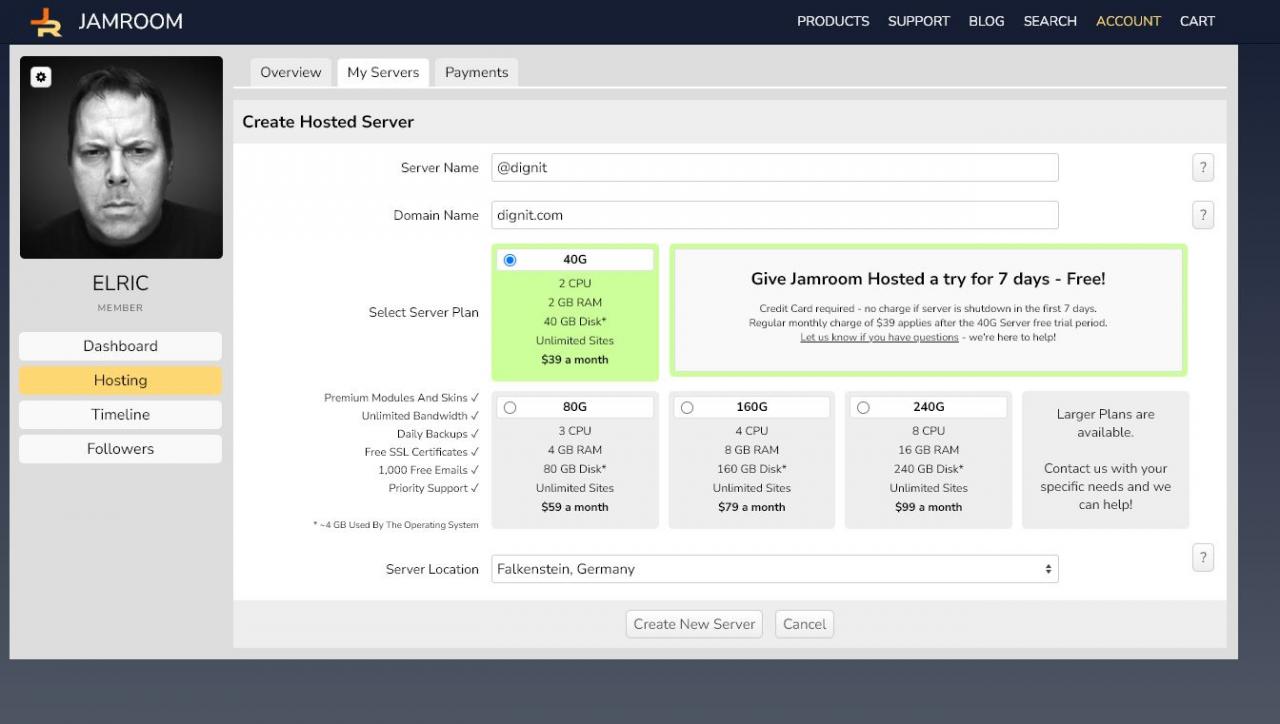Choose the 160G server plan radio button
The image size is (1280, 724).
687,408
